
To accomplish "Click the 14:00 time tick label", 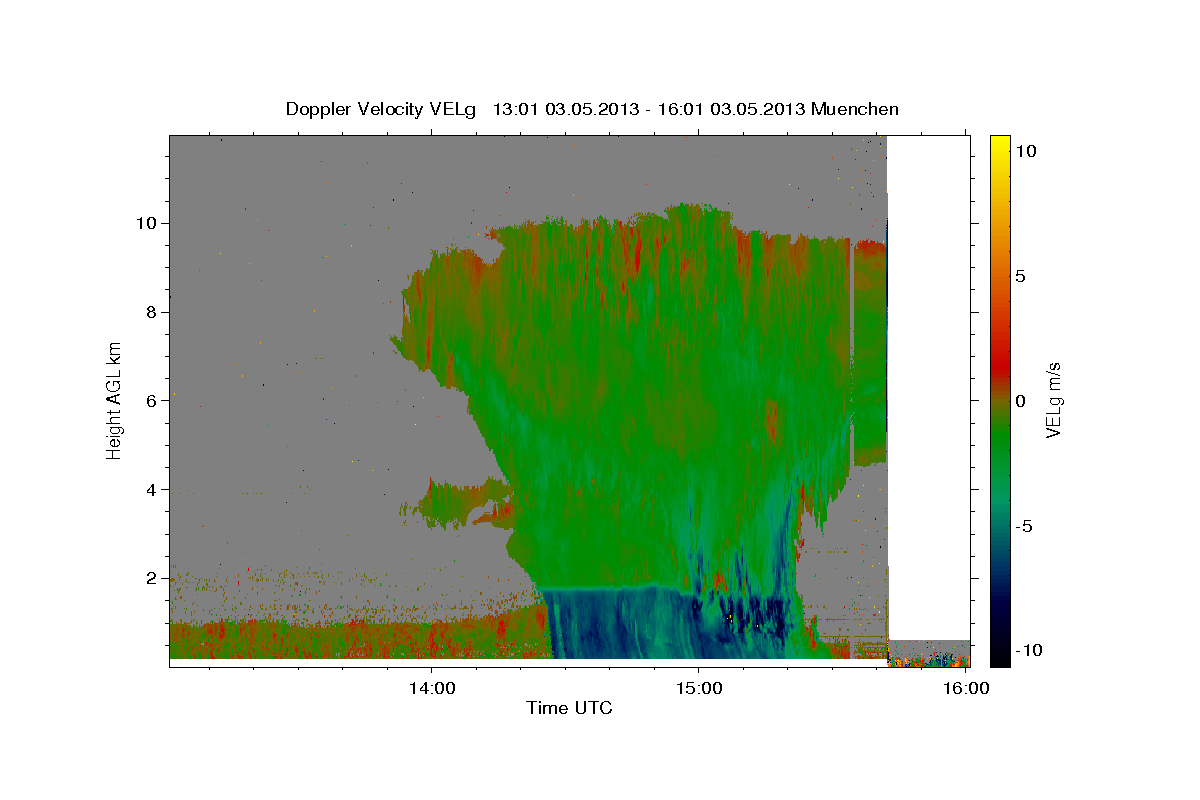I will click(x=432, y=688).
